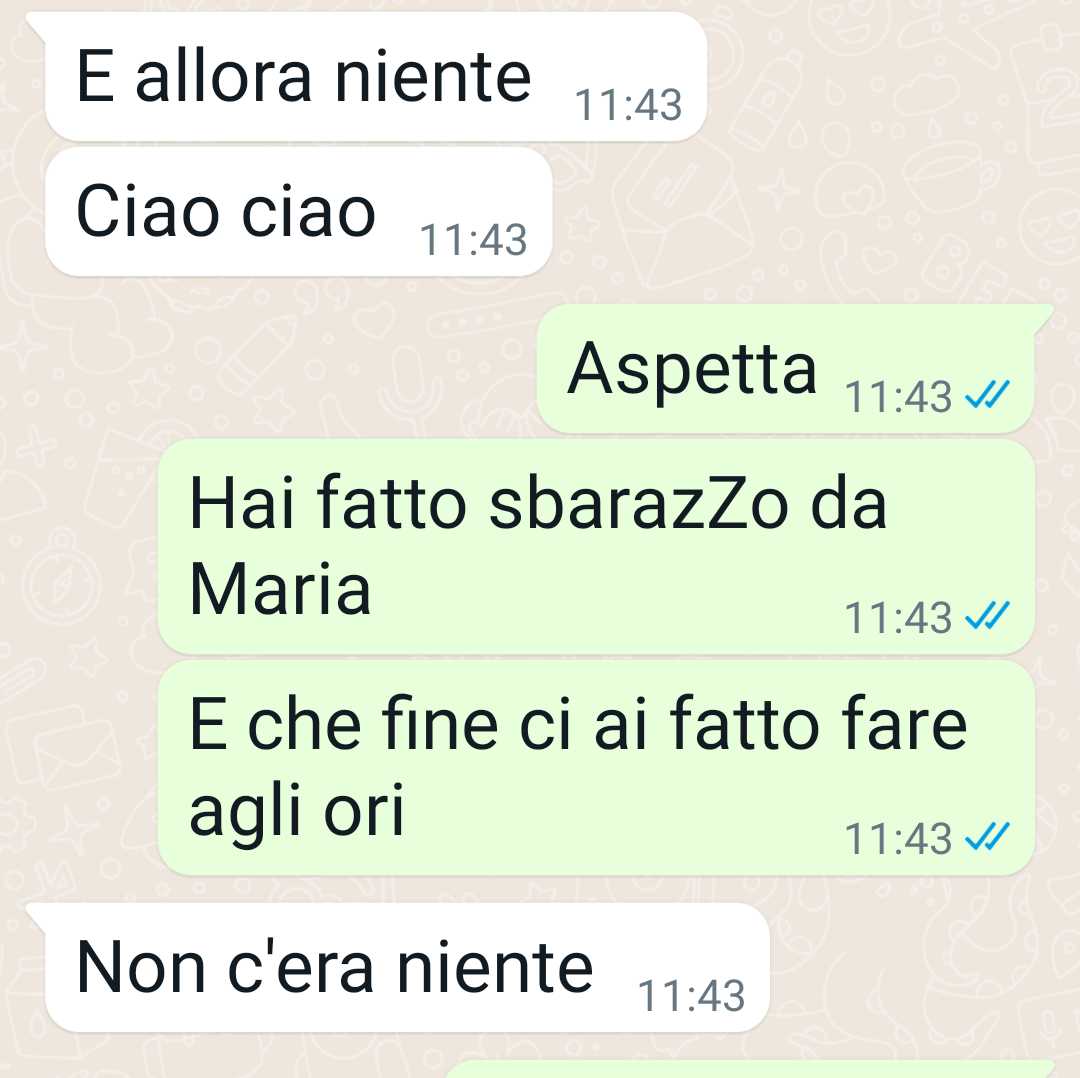Tap the timestamp on the 'Maria' message
Screen dimensions: 1080x1078
[x=898, y=617]
